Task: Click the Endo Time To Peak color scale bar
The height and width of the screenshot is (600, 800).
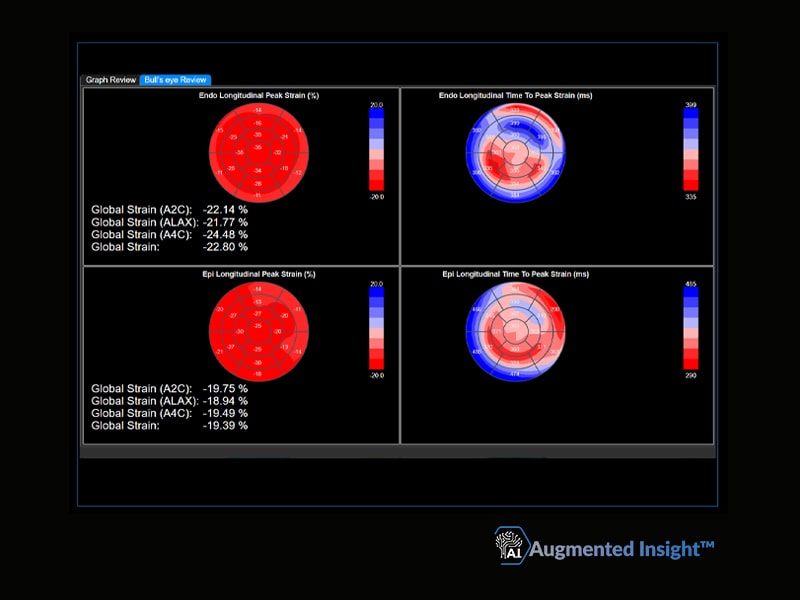Action: click(691, 150)
